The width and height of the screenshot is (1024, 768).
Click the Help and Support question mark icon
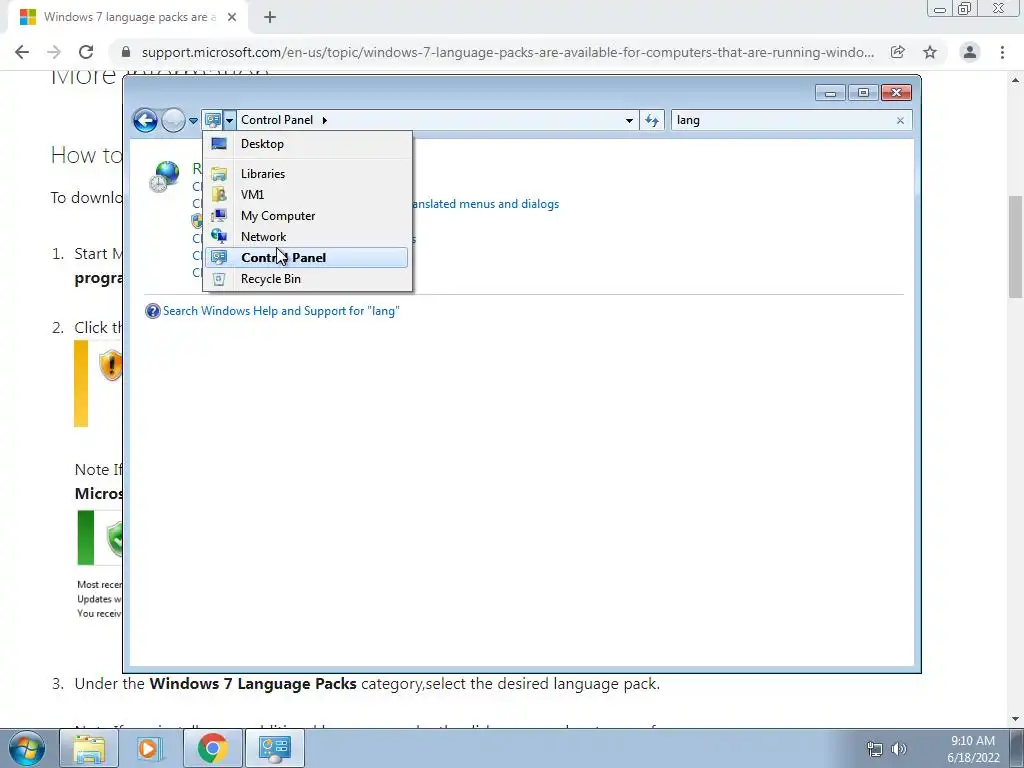tap(152, 312)
